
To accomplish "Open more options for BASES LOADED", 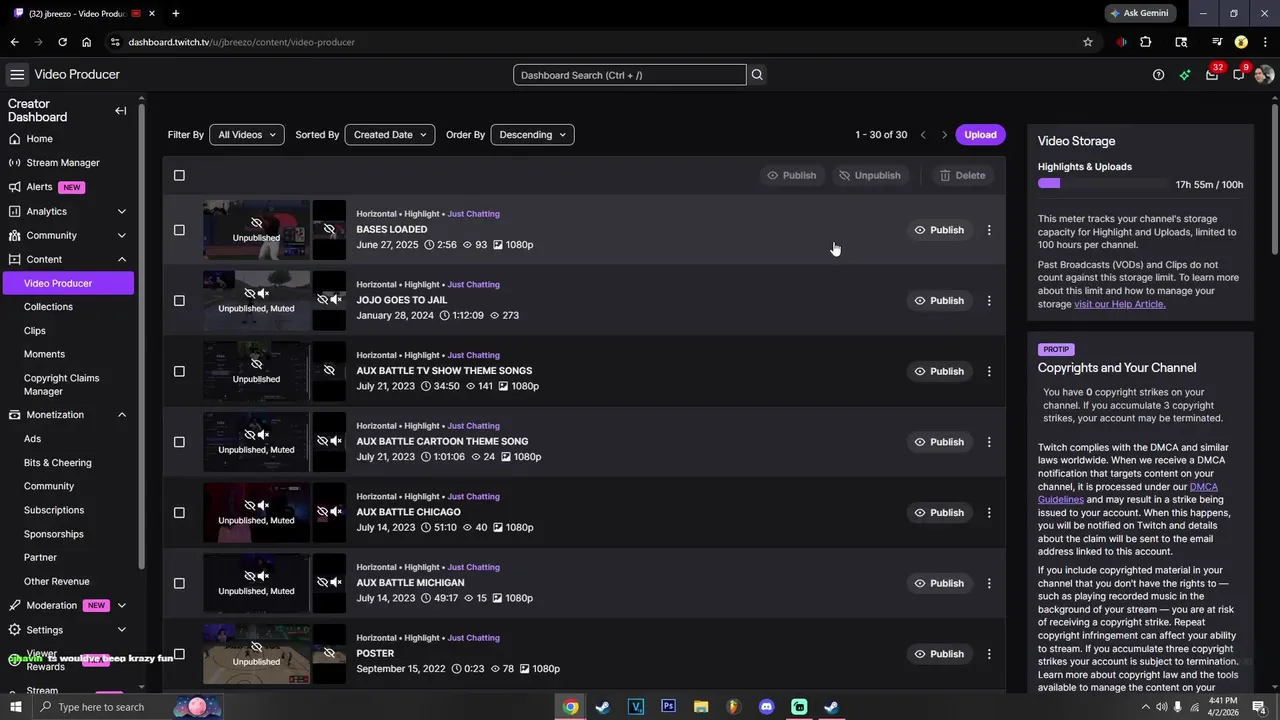I will [x=989, y=230].
